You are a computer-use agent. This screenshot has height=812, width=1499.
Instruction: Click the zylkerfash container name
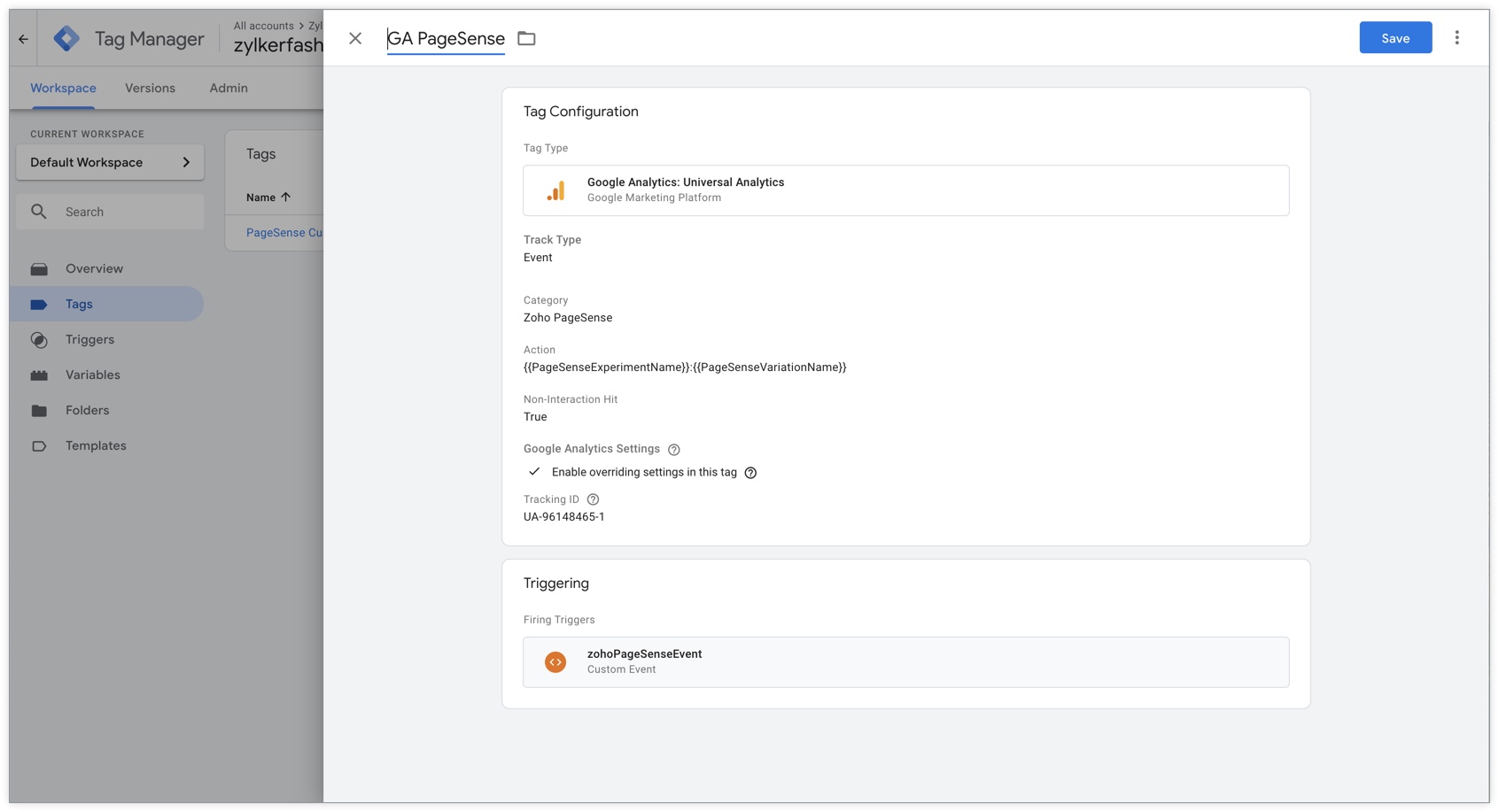point(278,46)
